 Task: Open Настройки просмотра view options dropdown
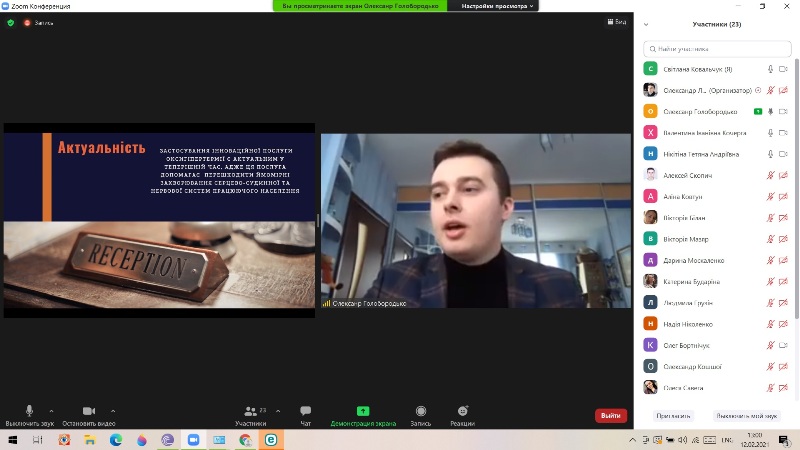[x=497, y=6]
